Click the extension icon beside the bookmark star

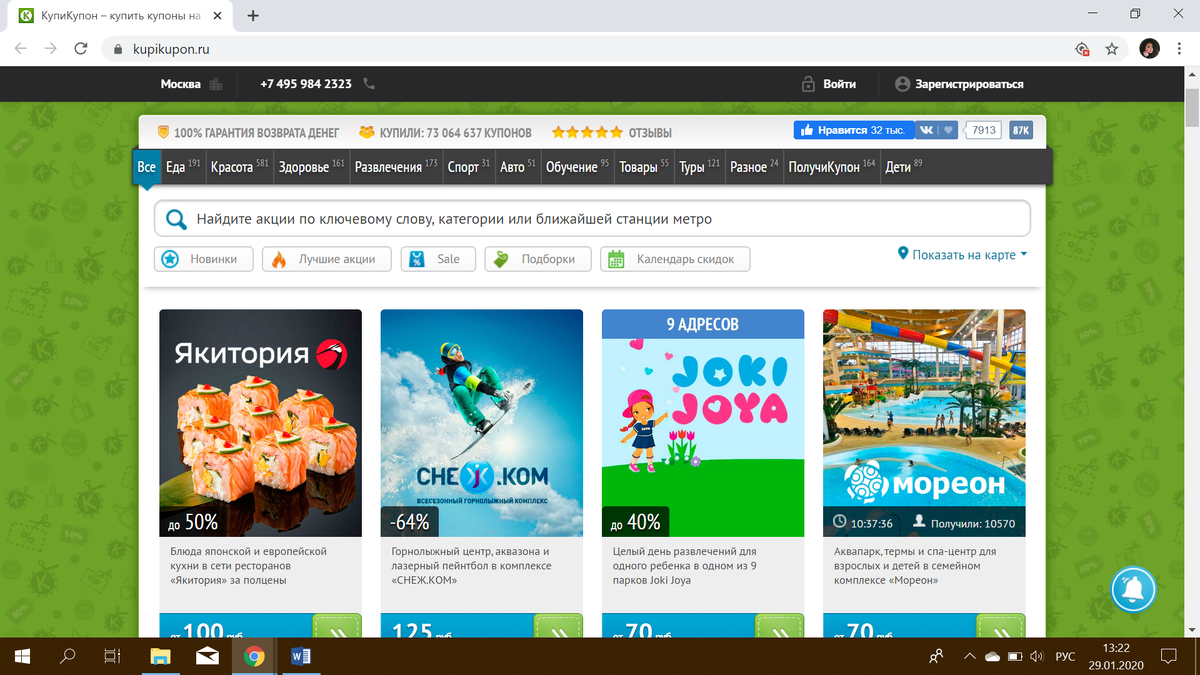click(x=1081, y=48)
